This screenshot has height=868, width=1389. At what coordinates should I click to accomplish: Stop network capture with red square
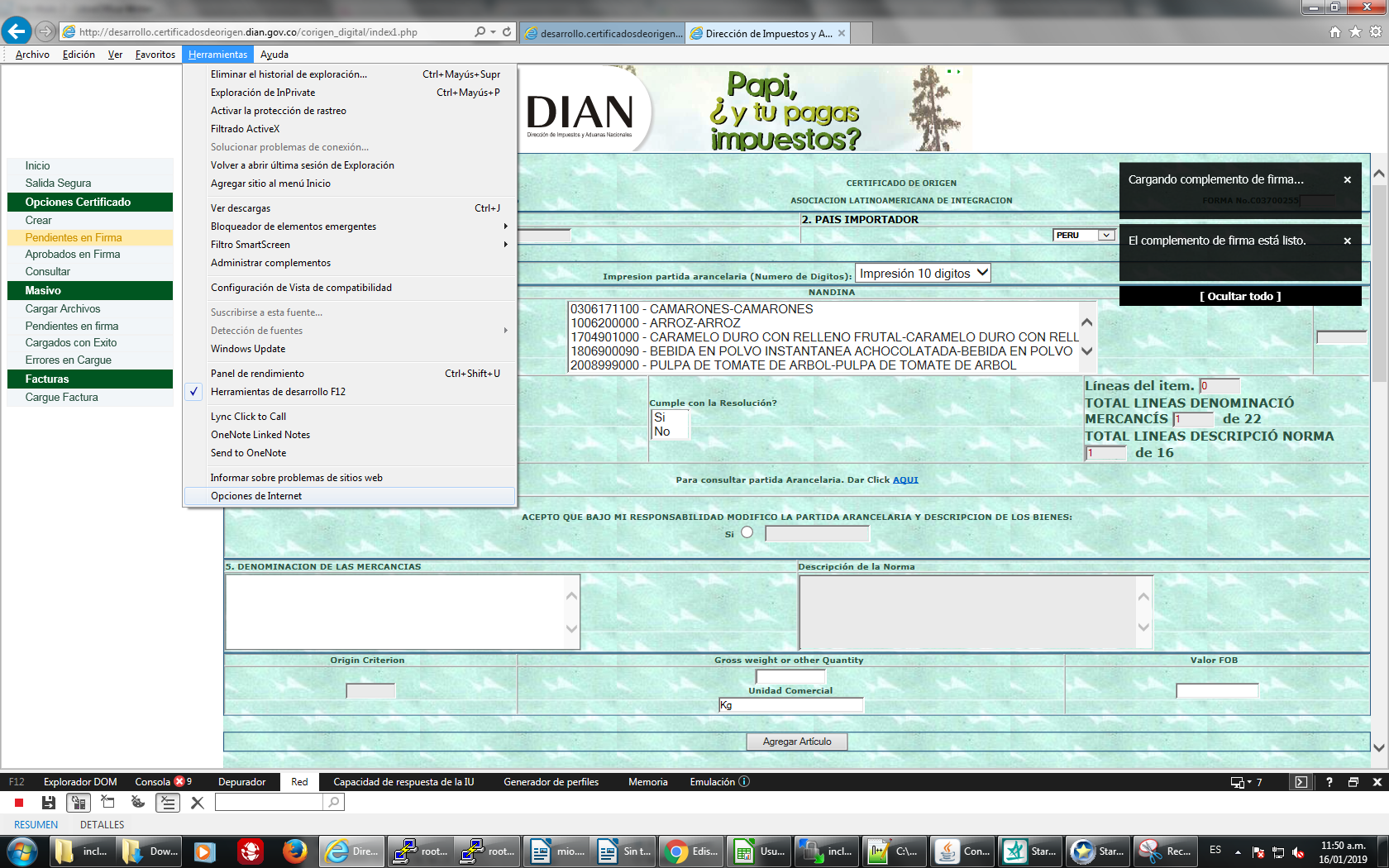(x=18, y=803)
